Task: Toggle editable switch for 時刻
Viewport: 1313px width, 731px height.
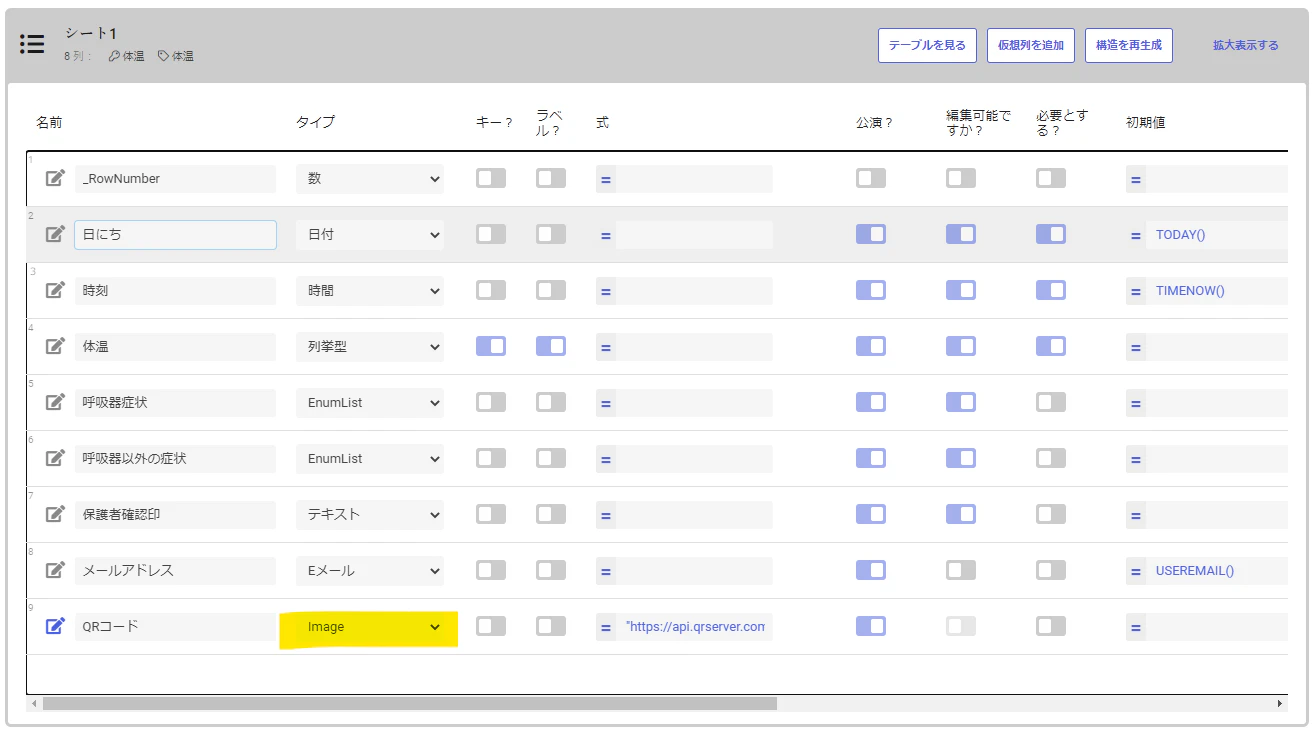Action: click(961, 290)
